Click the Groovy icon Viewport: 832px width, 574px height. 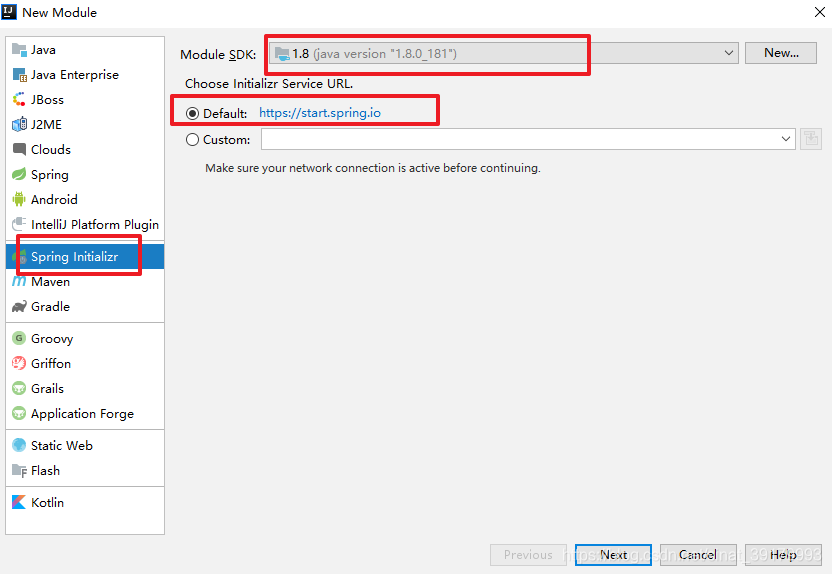[19, 338]
